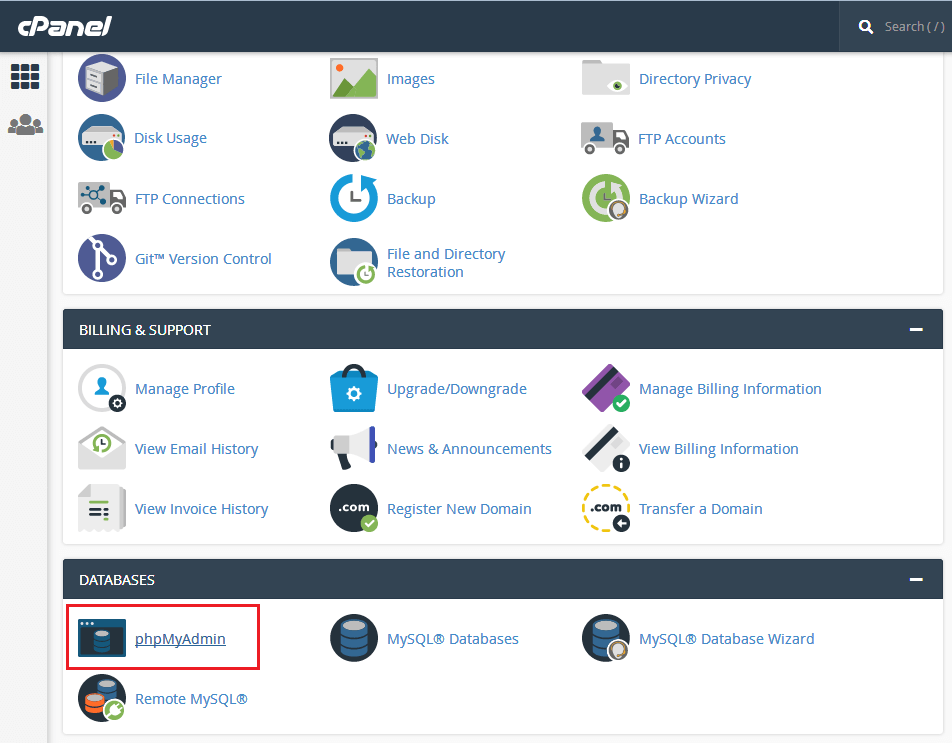Open the Directory Privacy folder icon
Viewport: 952px width, 743px height.
(606, 78)
